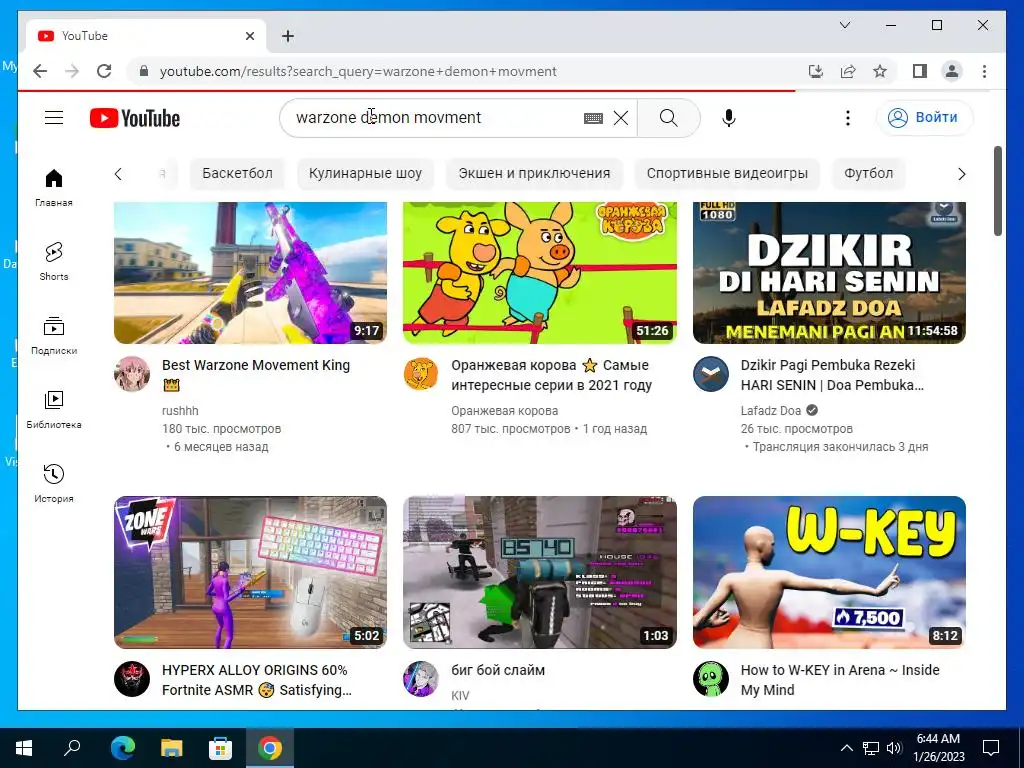
Task: Select the Экшен и приключения chip
Action: pos(534,173)
